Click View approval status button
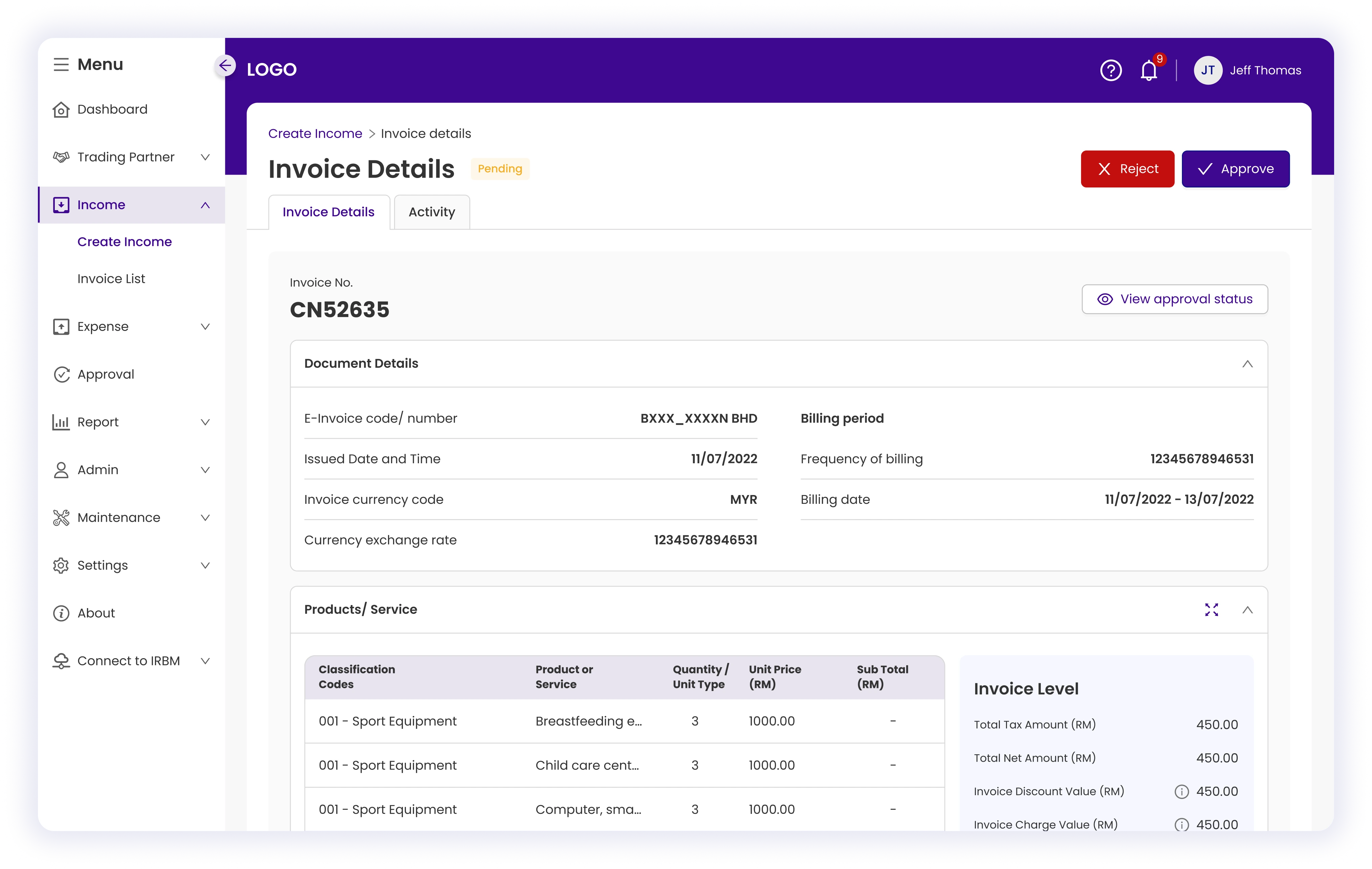The image size is (1372, 869). [x=1174, y=299]
